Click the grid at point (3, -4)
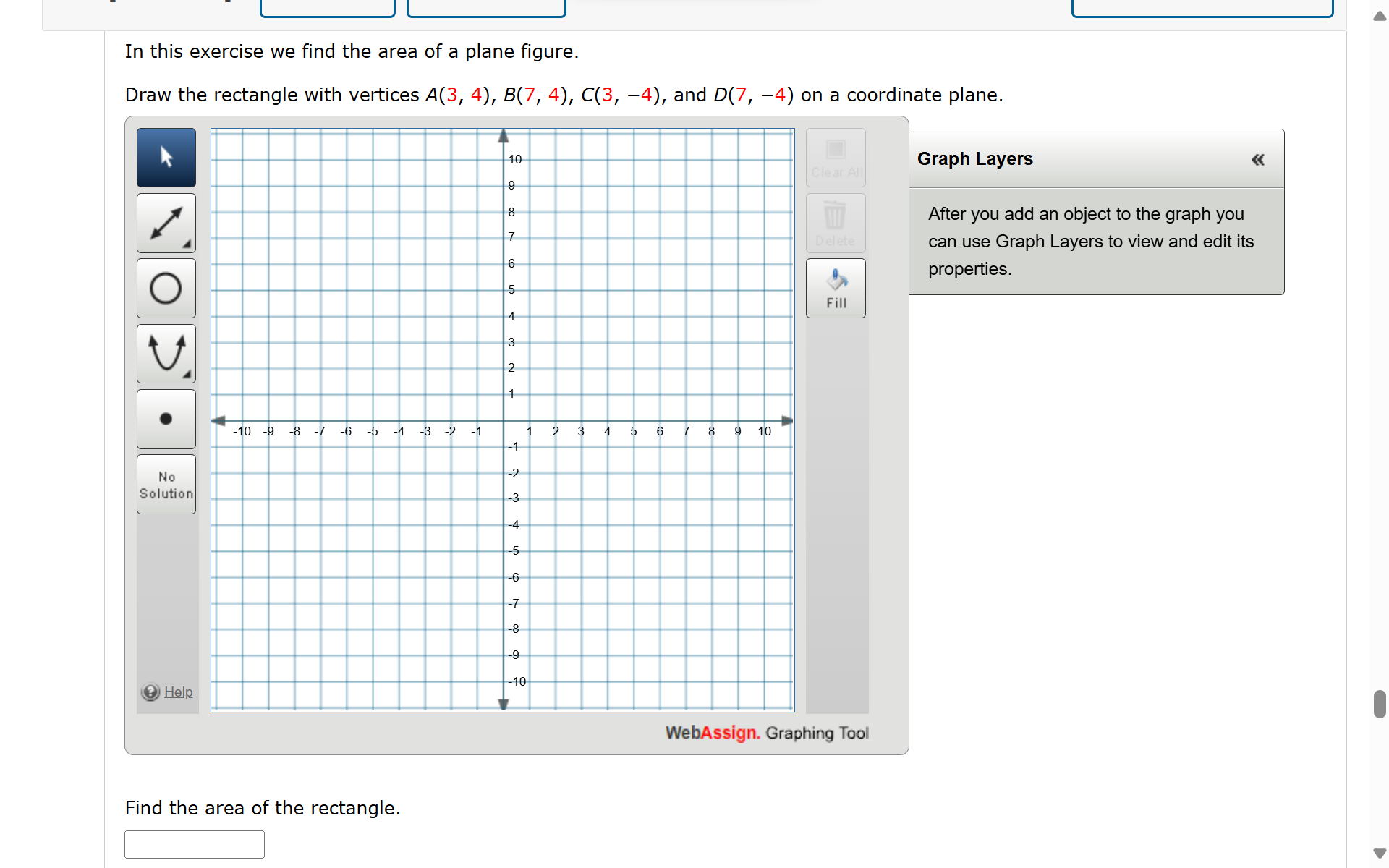The height and width of the screenshot is (868, 1389). pyautogui.click(x=582, y=525)
